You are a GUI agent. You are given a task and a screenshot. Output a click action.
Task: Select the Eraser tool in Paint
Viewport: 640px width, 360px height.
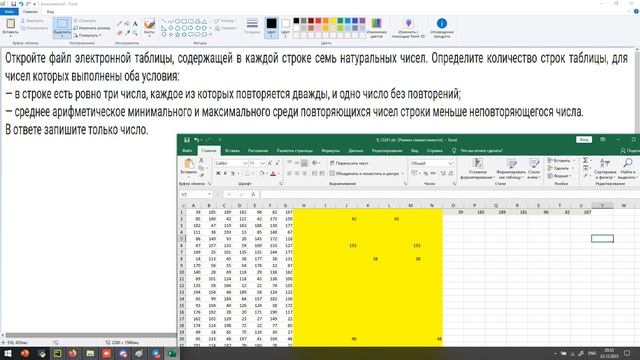pyautogui.click(x=120, y=33)
